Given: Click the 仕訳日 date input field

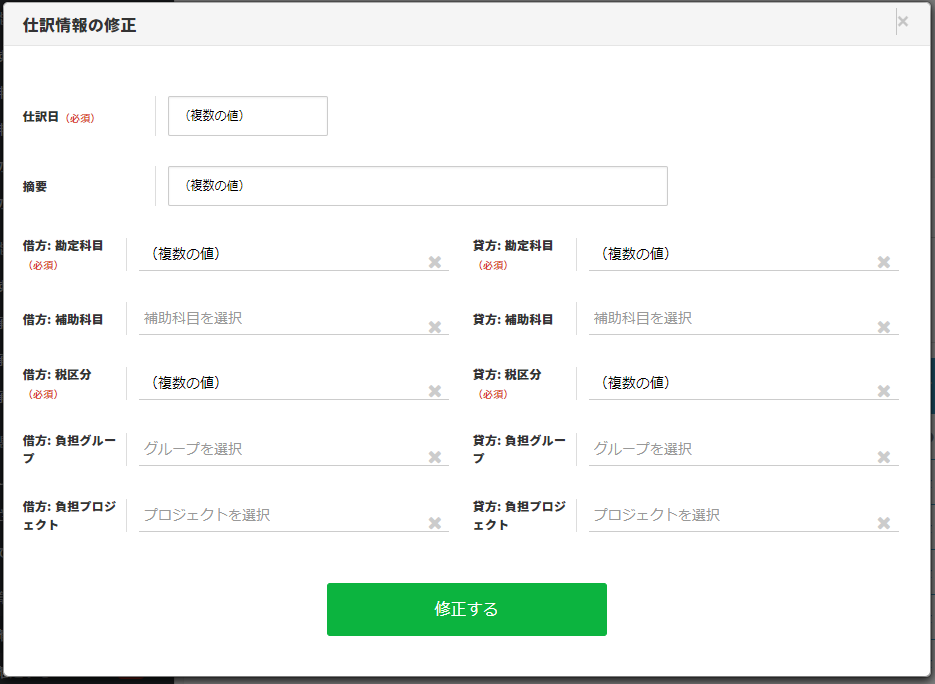Looking at the screenshot, I should click(247, 116).
